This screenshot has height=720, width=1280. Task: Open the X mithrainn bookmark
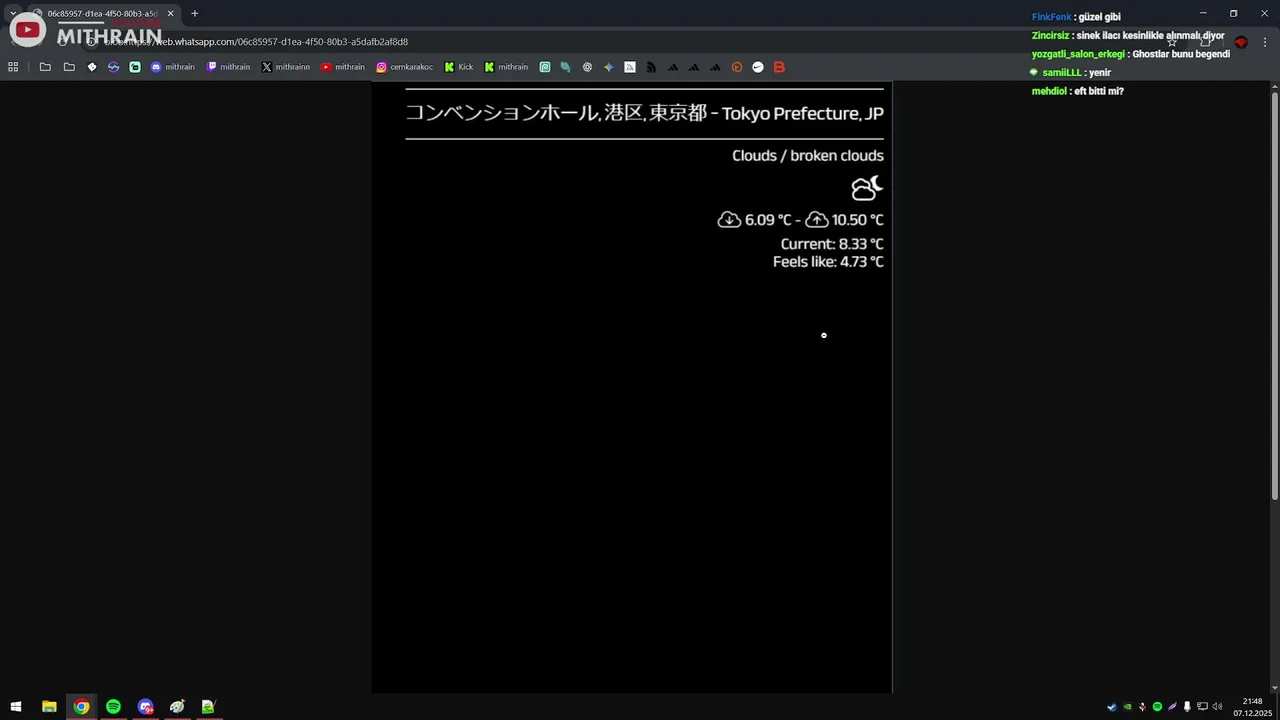tap(286, 67)
